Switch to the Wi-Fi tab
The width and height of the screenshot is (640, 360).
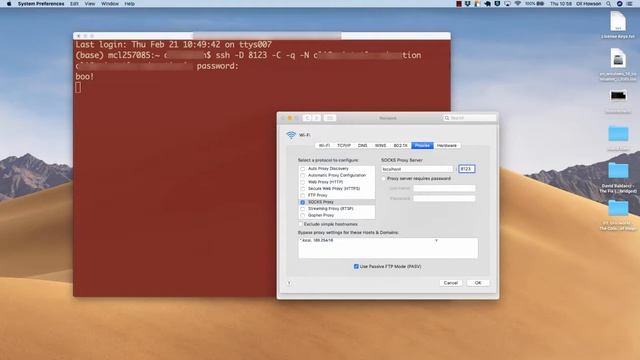324,145
